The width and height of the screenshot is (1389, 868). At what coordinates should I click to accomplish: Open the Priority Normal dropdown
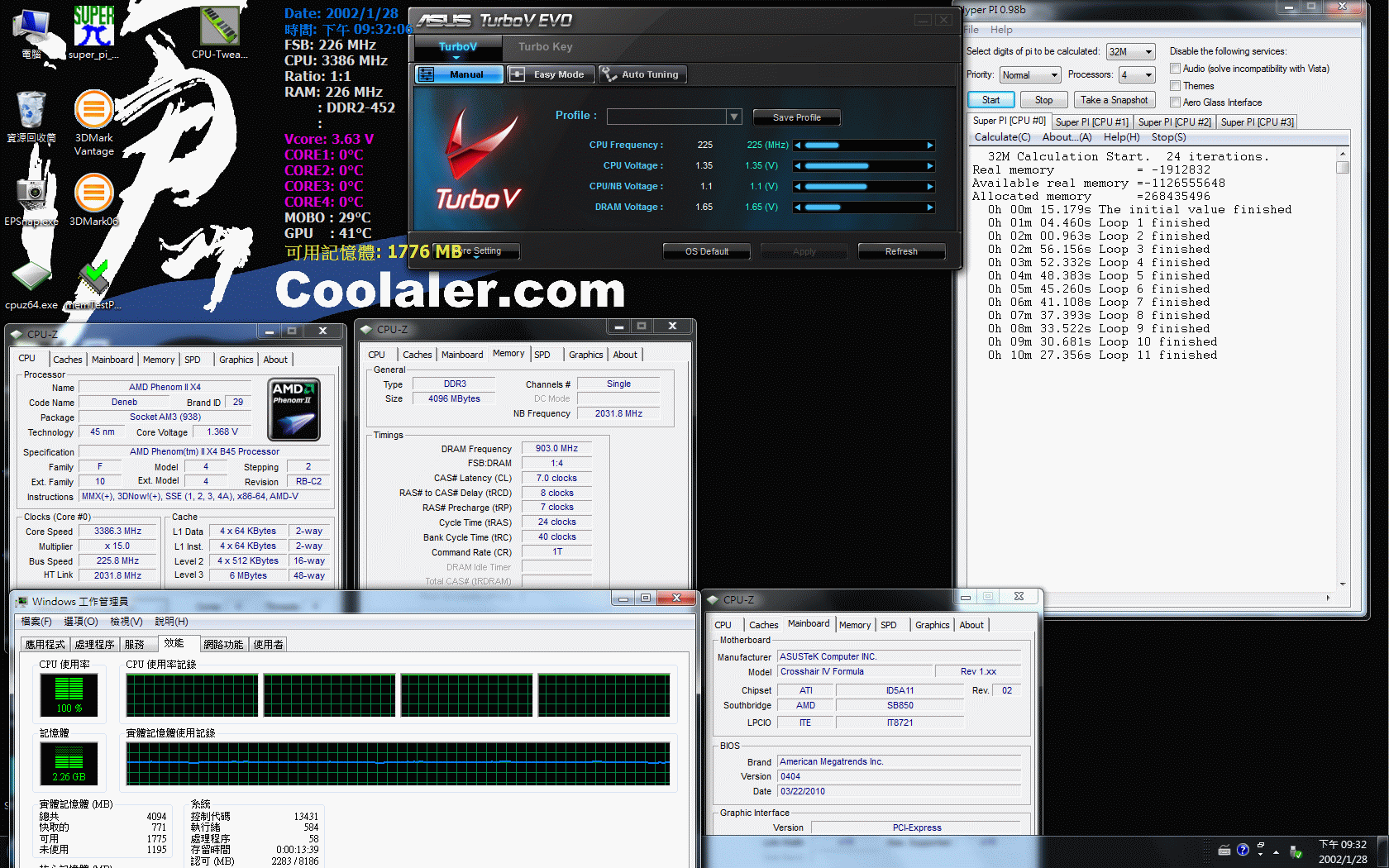1053,75
